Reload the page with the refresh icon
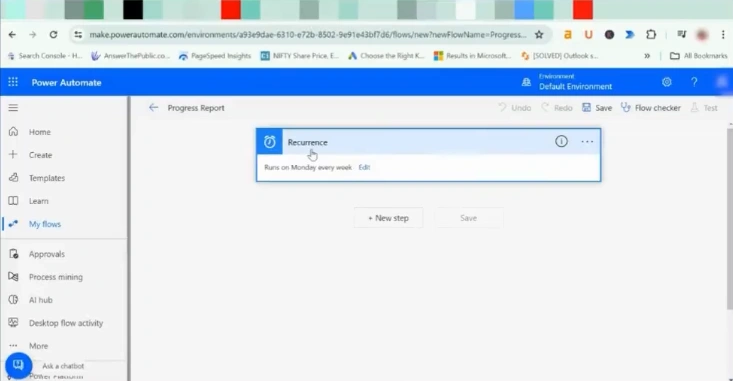The image size is (733, 381). click(53, 35)
